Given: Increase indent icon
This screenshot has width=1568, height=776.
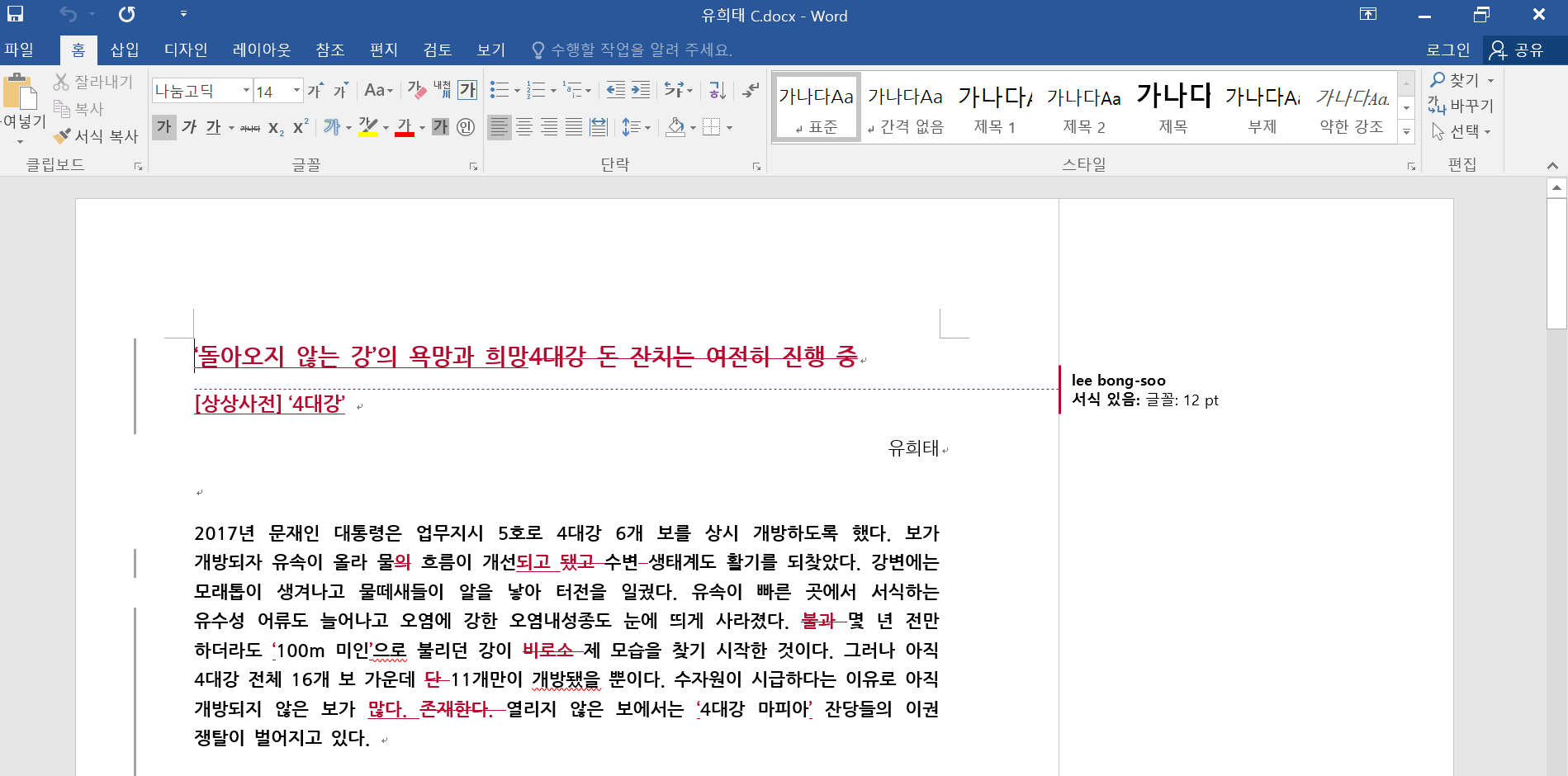Looking at the screenshot, I should [641, 90].
